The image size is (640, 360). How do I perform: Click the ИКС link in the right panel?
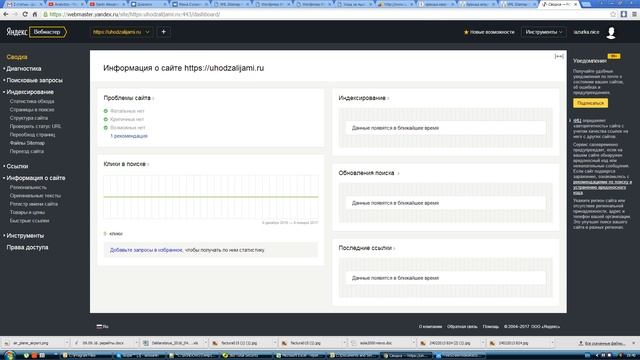(577, 120)
